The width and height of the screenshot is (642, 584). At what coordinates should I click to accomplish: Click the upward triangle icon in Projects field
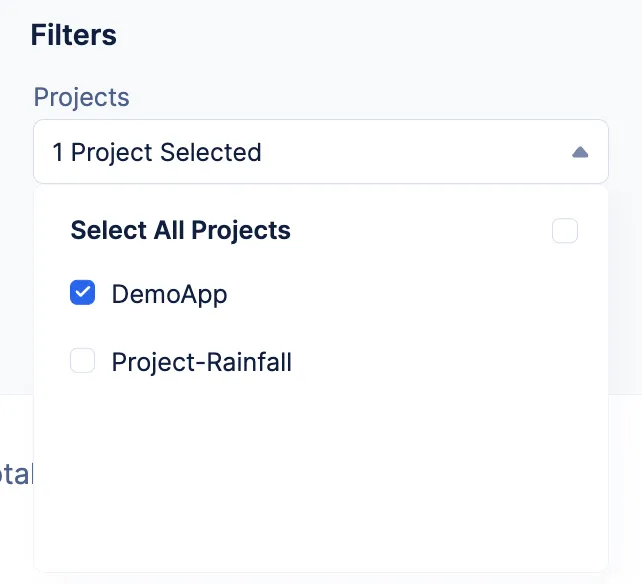[x=580, y=152]
